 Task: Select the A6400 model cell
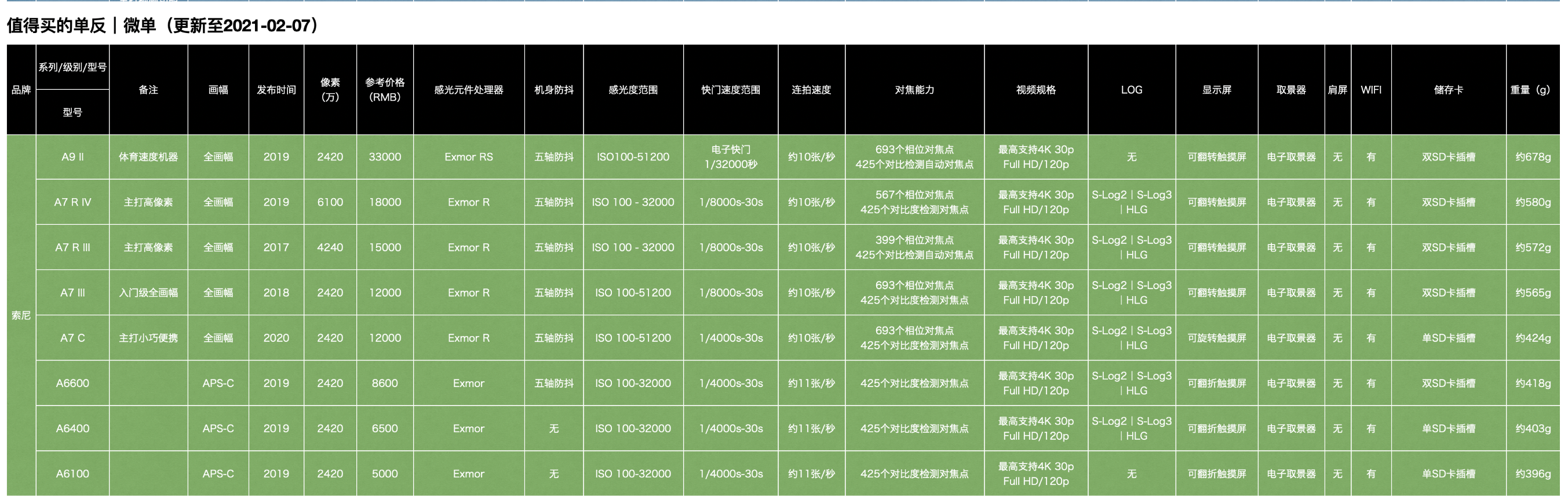click(72, 428)
